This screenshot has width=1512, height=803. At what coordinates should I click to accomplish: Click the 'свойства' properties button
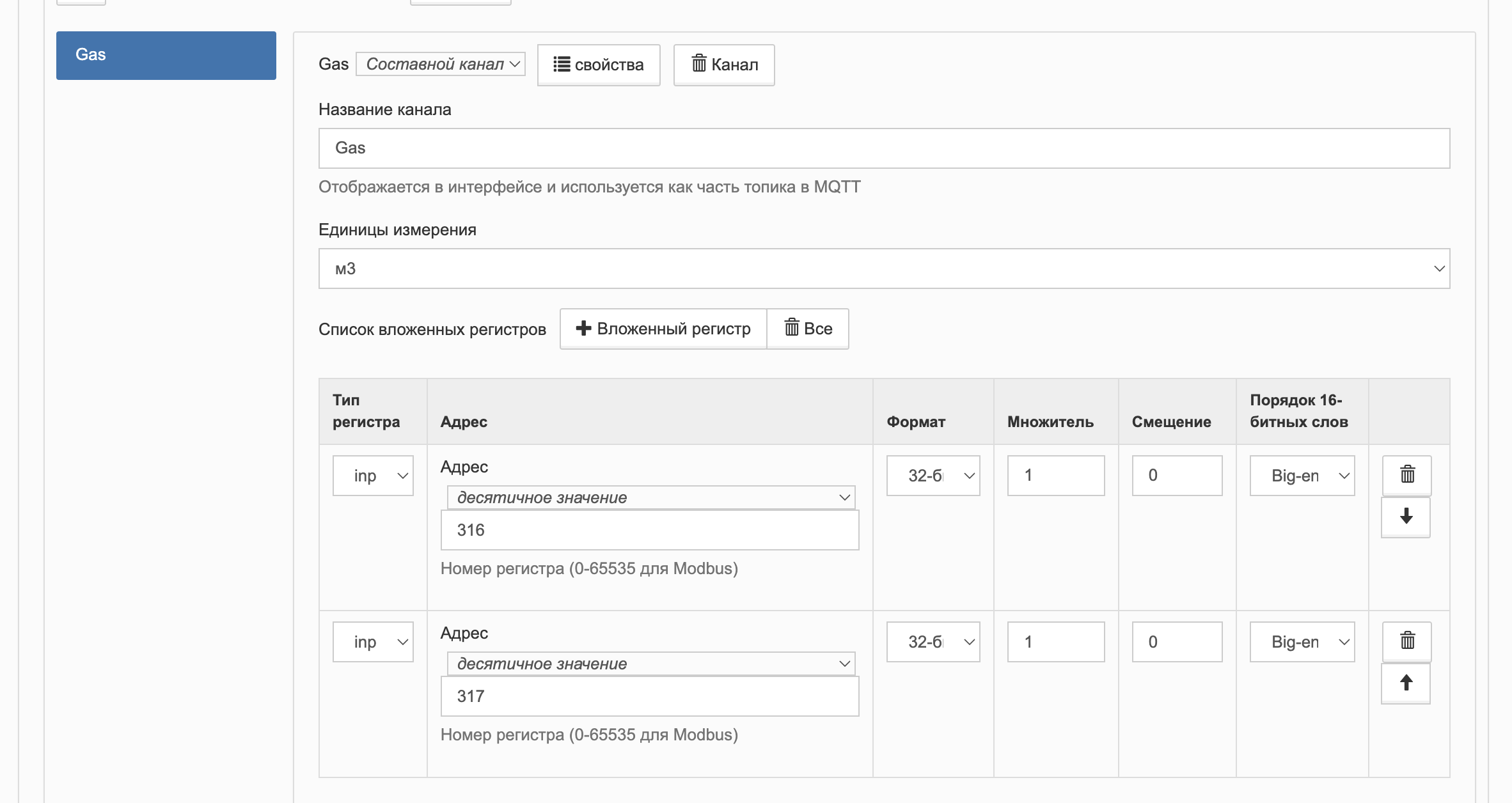[599, 65]
